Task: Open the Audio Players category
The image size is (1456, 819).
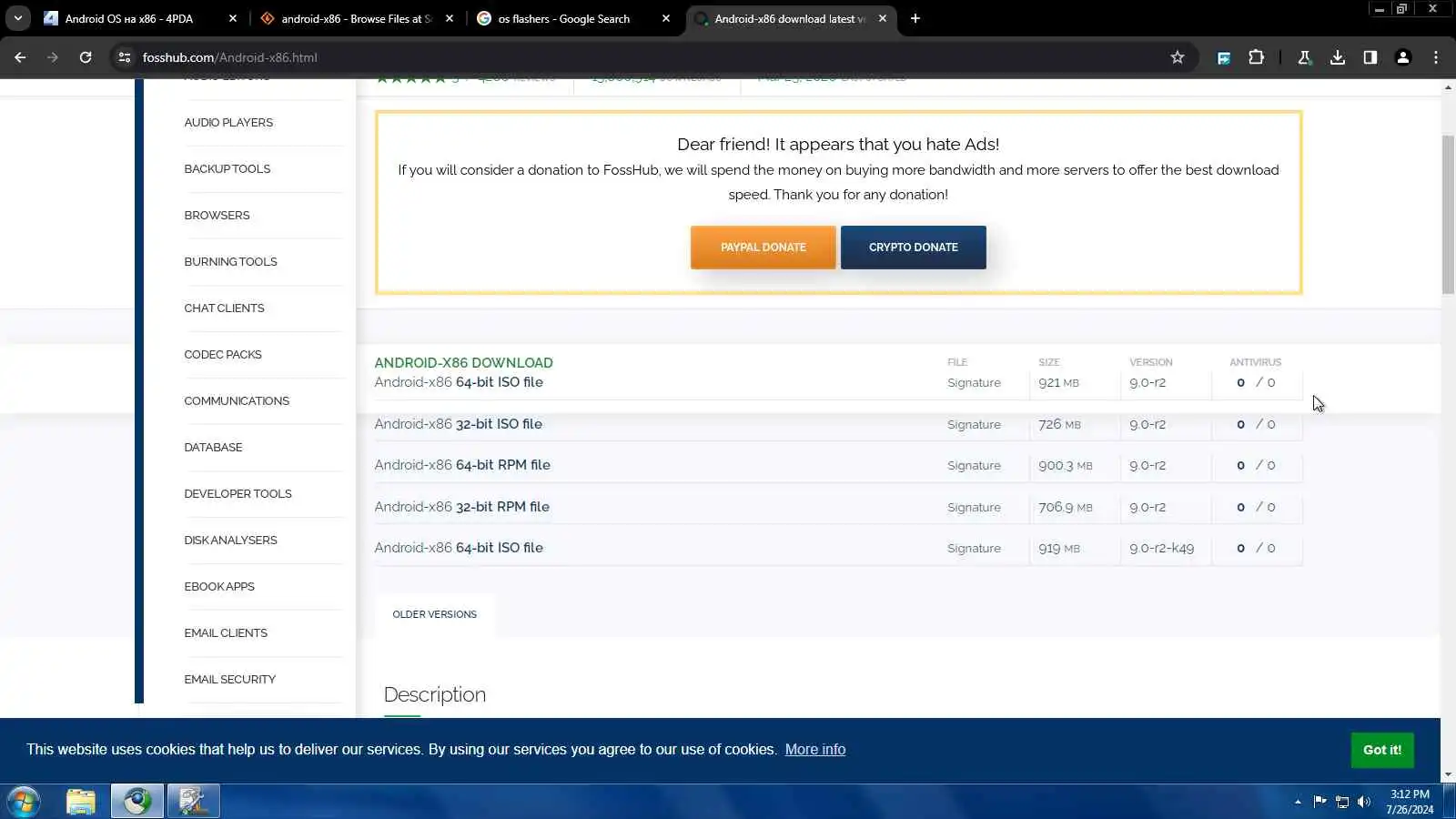Action: (x=228, y=123)
